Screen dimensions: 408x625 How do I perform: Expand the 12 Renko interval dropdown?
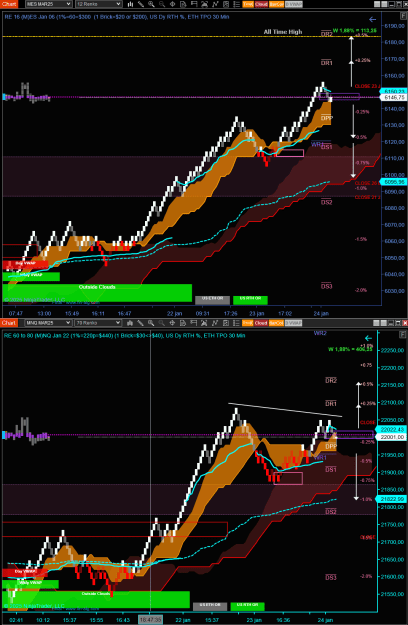point(98,4)
